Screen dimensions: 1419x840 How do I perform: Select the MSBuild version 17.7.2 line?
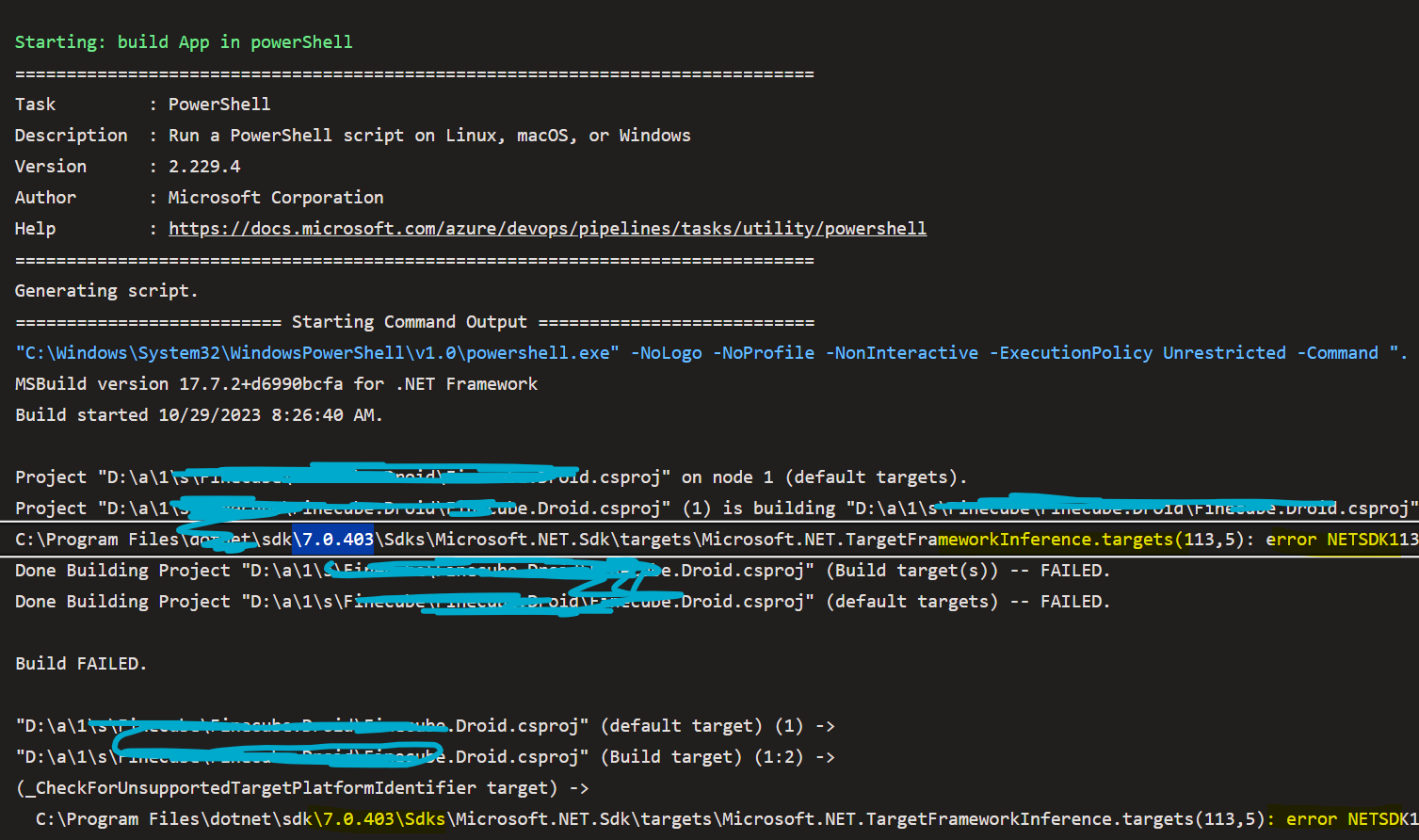click(x=276, y=383)
